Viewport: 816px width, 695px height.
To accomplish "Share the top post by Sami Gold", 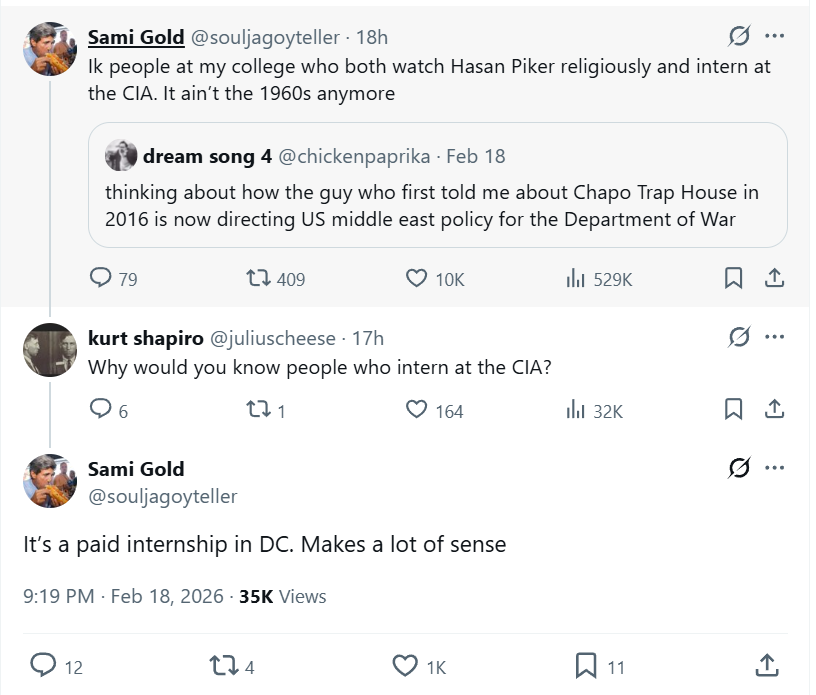I will pos(773,279).
